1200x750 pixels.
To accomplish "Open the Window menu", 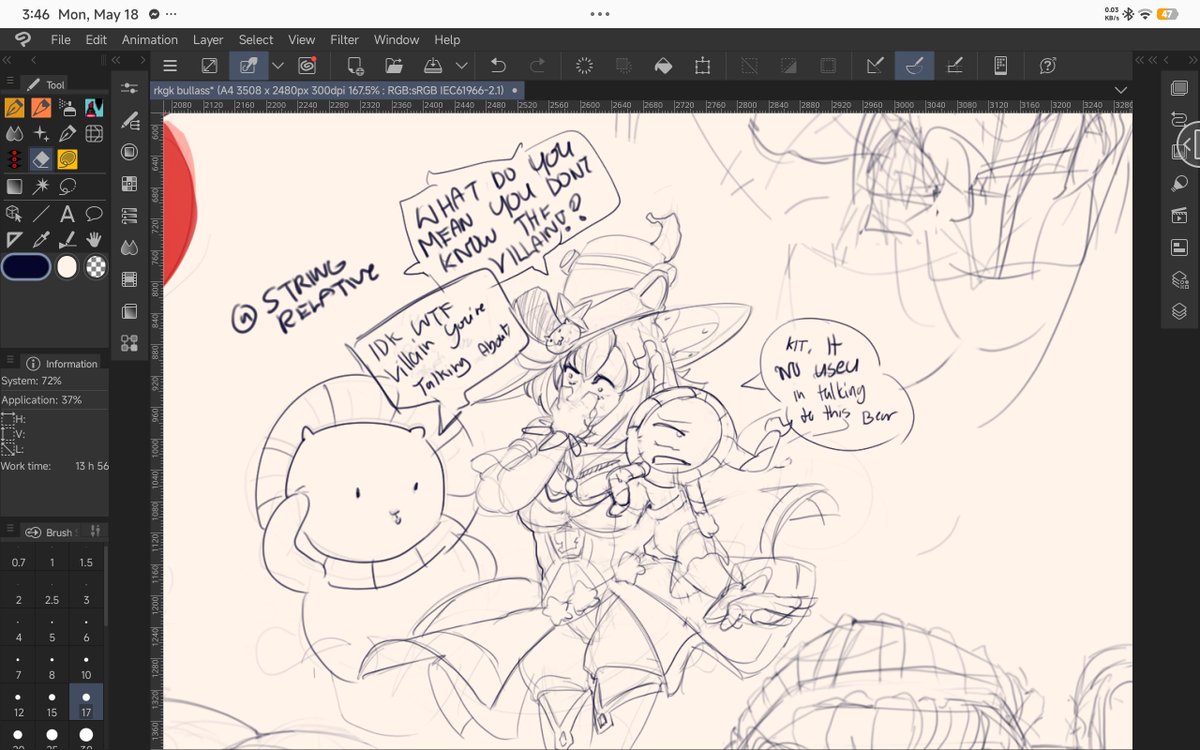I will tap(396, 40).
